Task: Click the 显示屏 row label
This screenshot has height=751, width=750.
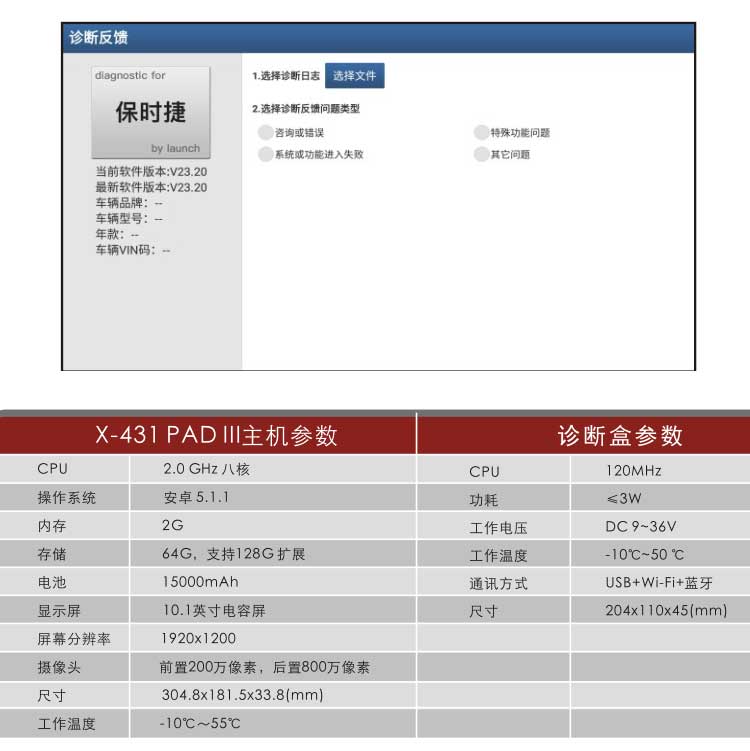Action: pos(59,611)
